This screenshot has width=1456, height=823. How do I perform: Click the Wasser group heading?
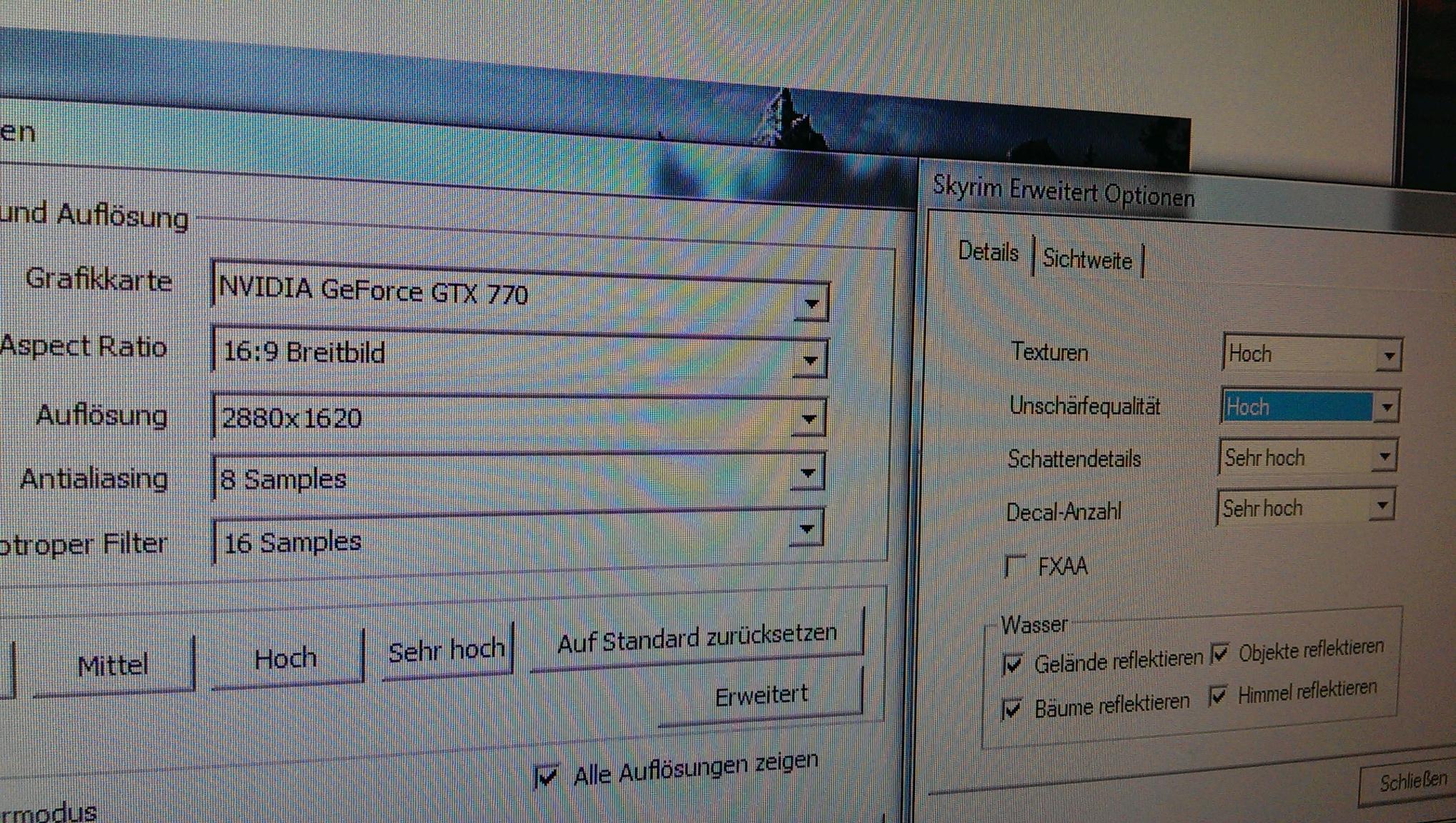(x=1034, y=624)
